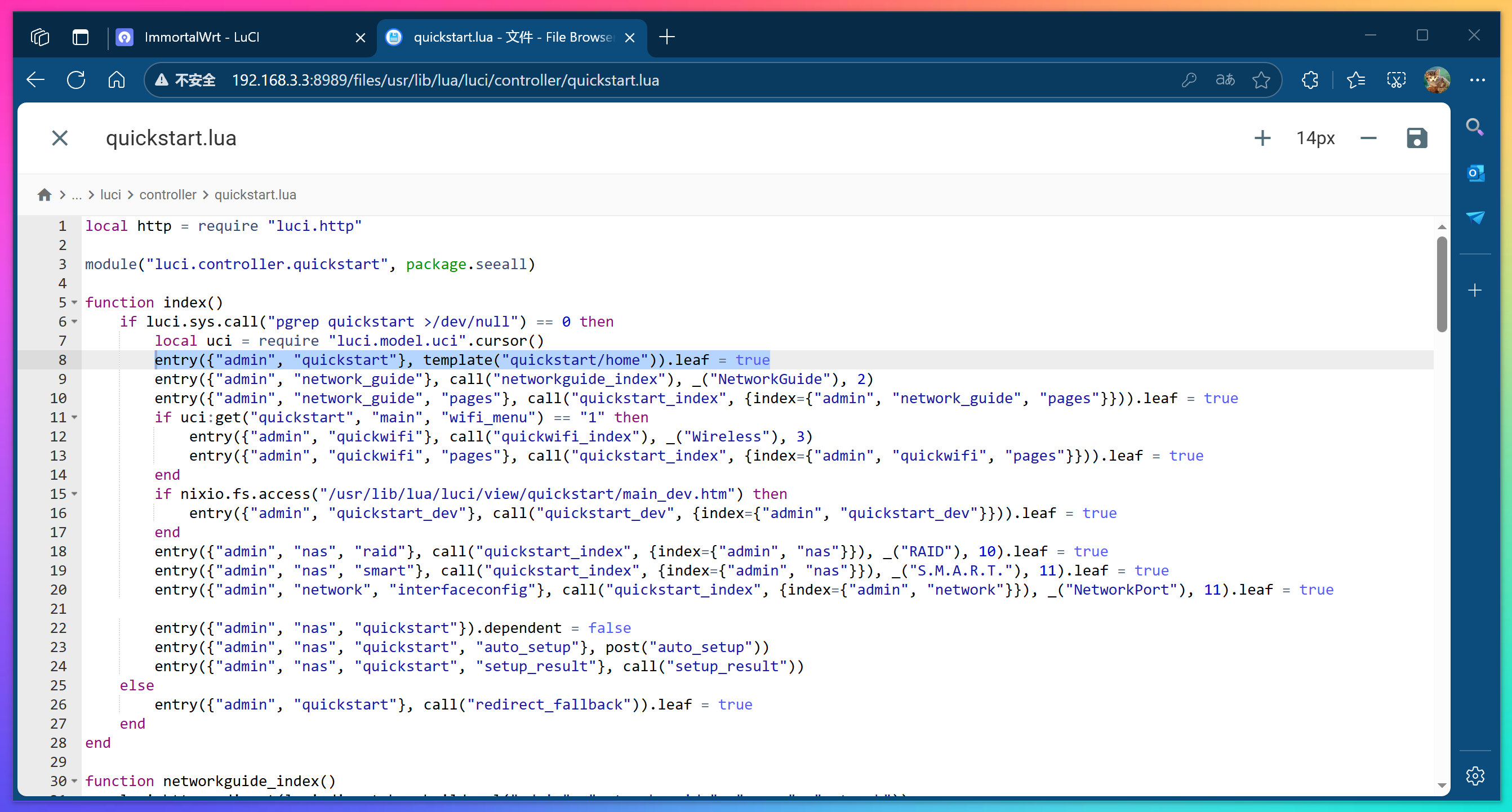Add page to favorites star icon
1512x812 pixels.
(x=1261, y=80)
